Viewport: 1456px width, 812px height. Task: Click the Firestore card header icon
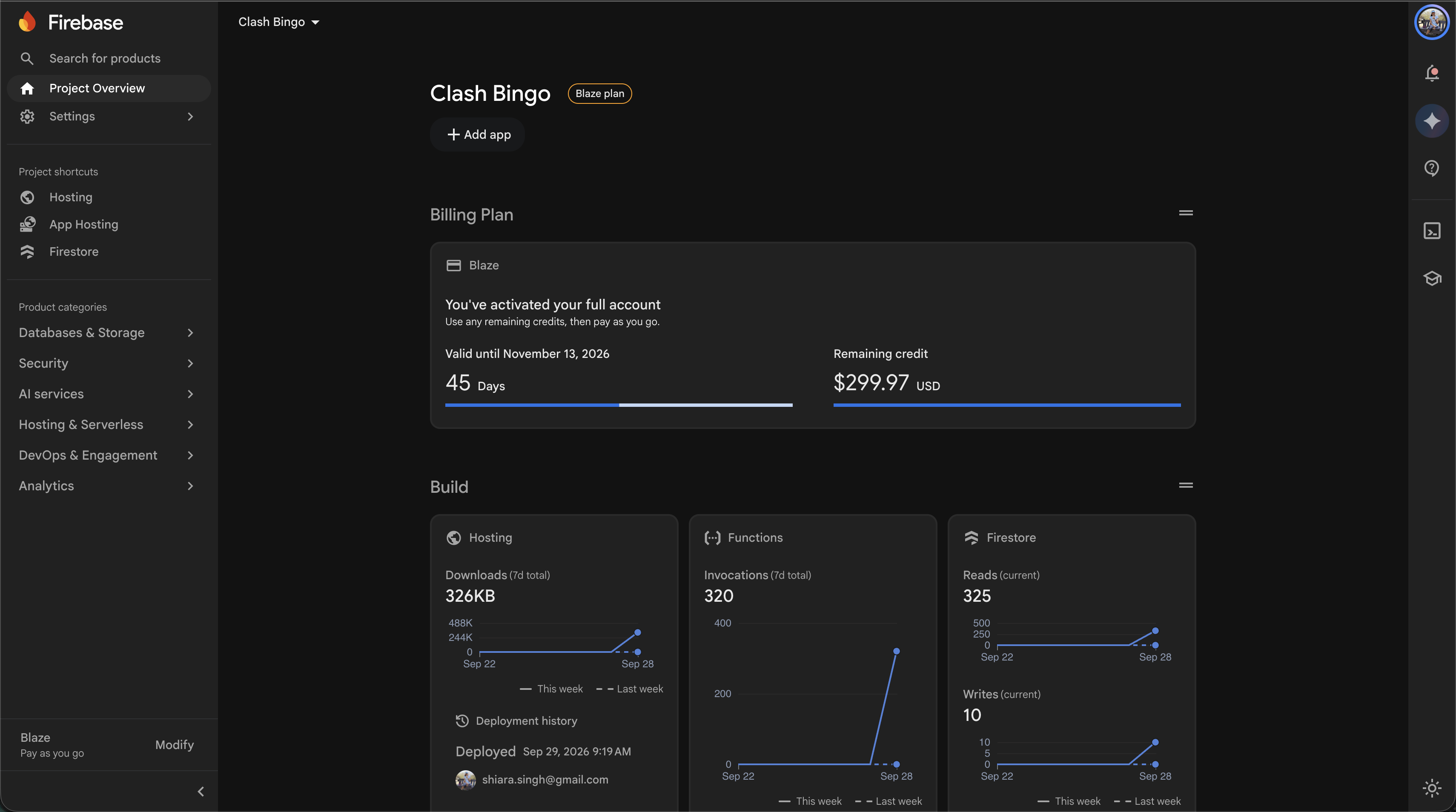point(971,538)
